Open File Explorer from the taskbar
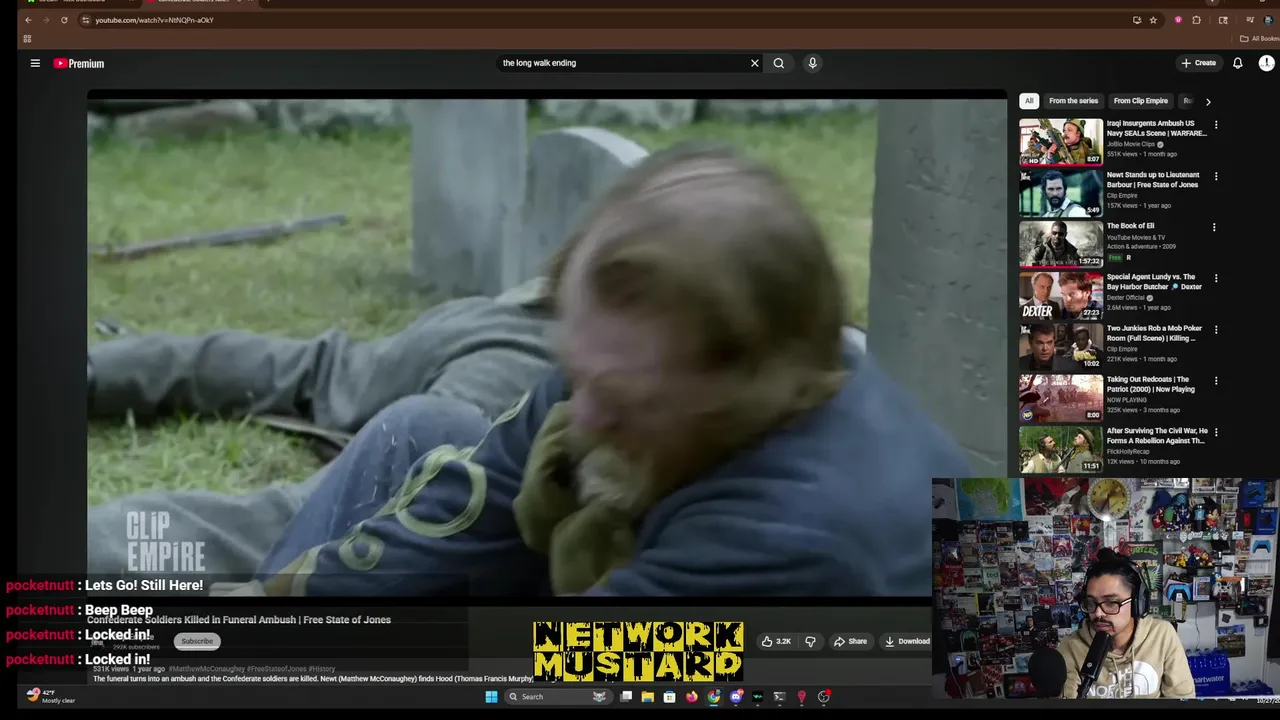Screen dimensions: 1280x720 pos(648,697)
